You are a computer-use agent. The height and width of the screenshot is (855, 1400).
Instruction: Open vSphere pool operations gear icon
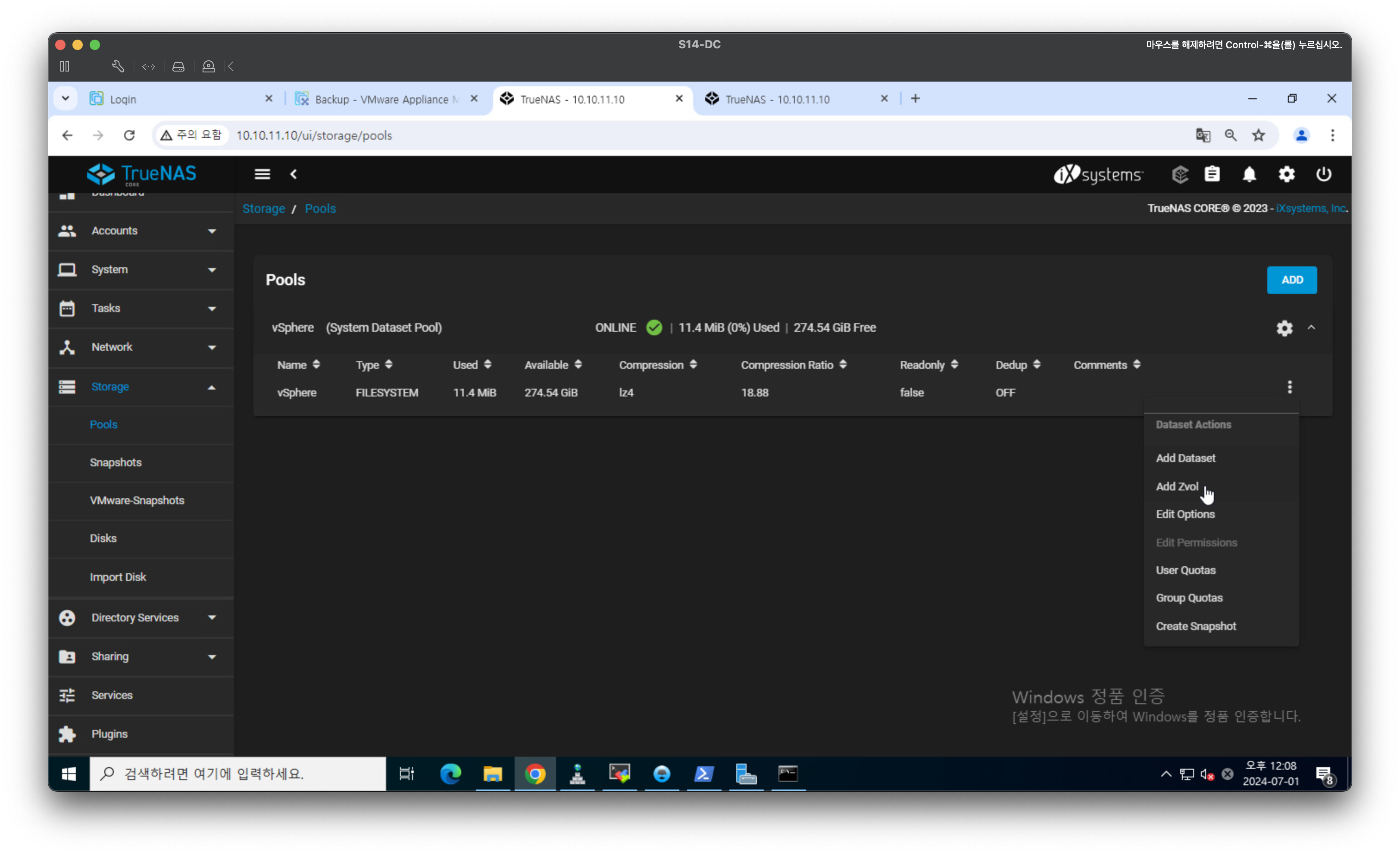tap(1284, 328)
